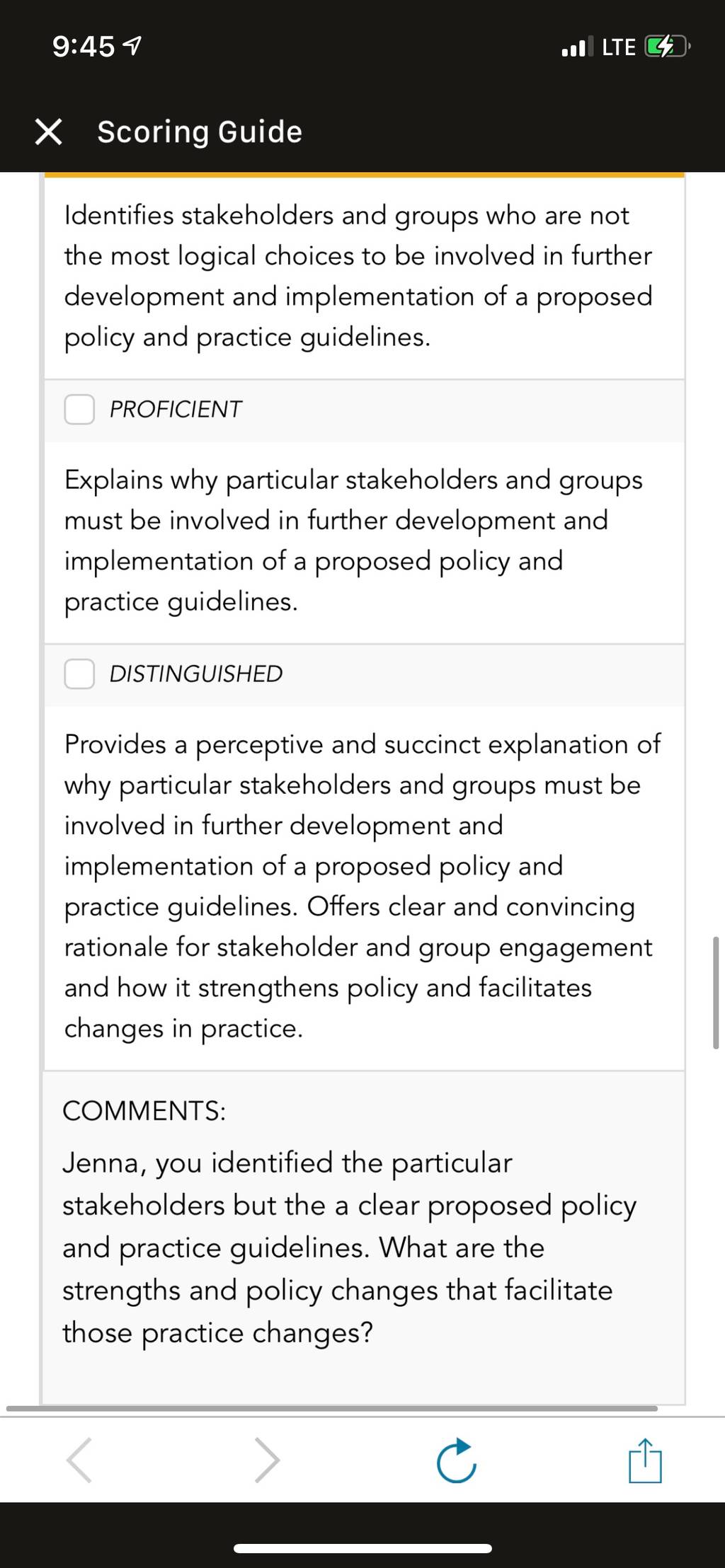725x1568 pixels.
Task: Select the DISTINGUISHED label text
Action: coord(196,674)
